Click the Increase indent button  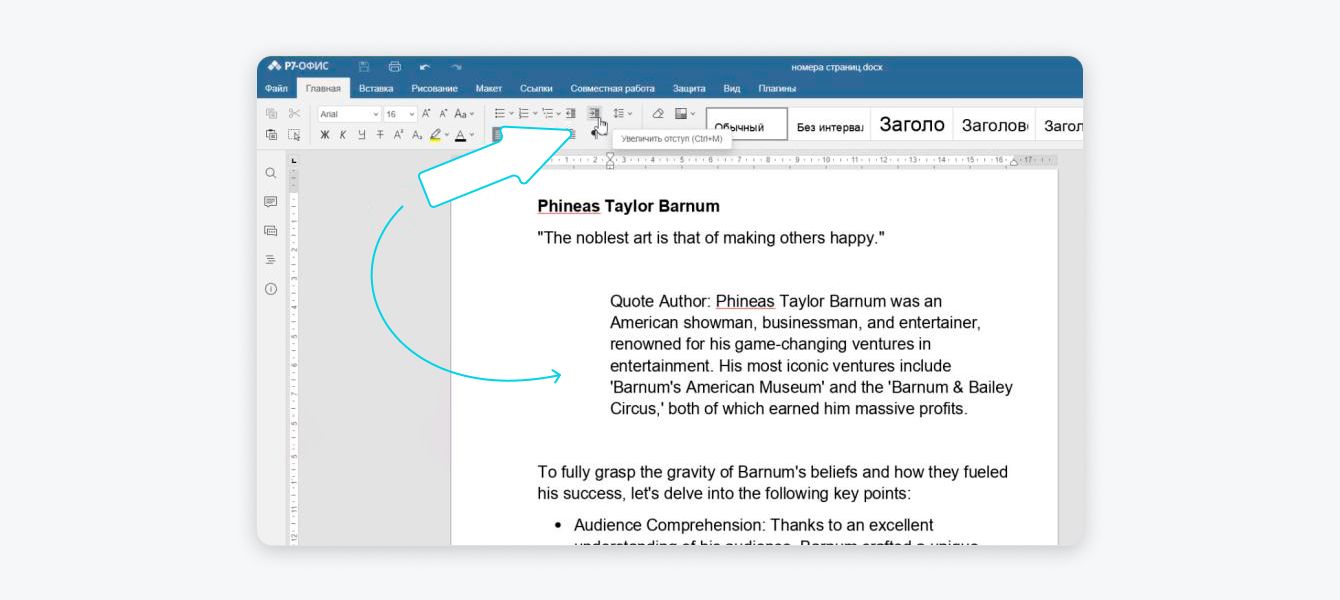coord(594,114)
